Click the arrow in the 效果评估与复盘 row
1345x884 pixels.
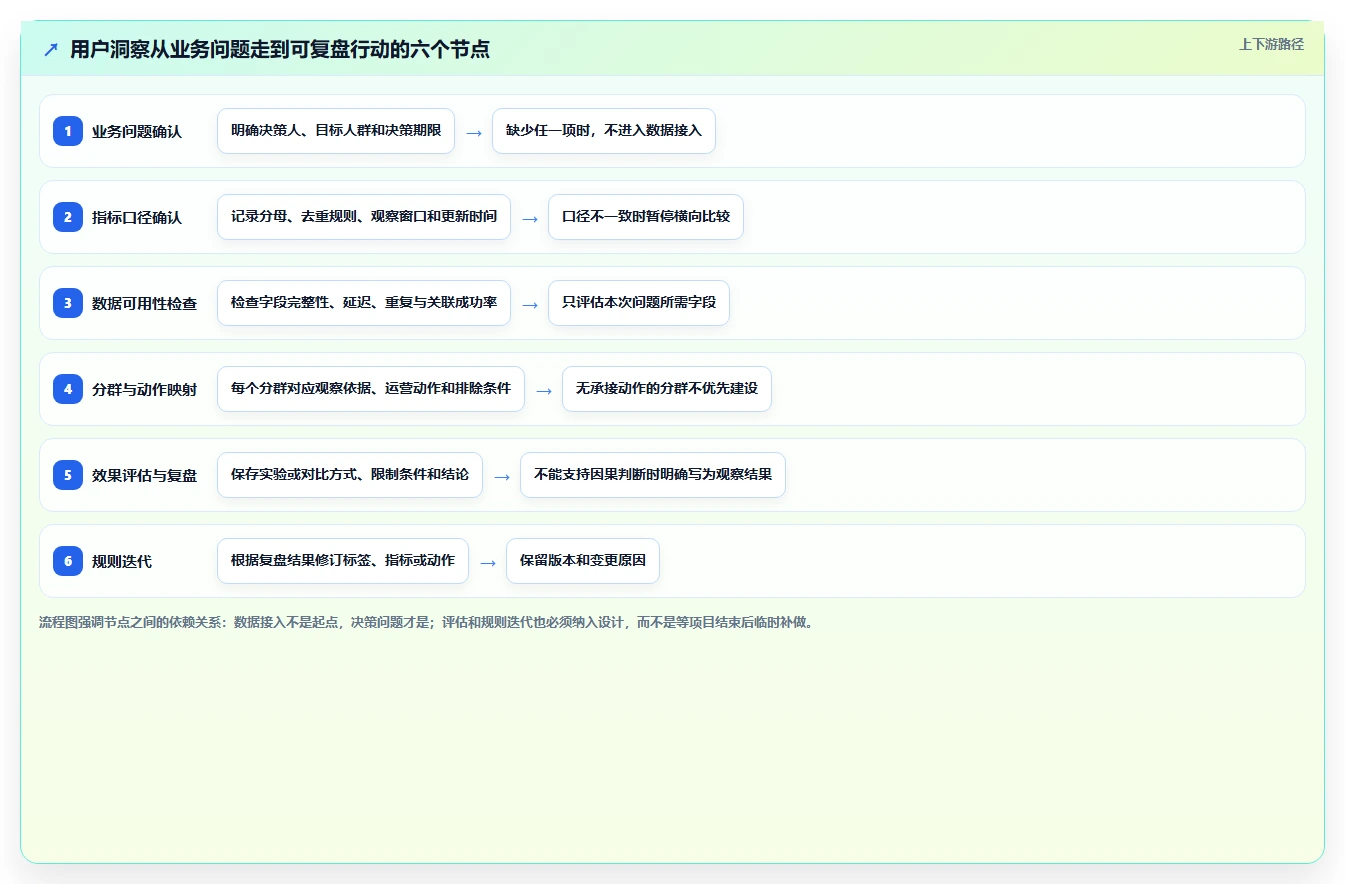click(x=502, y=476)
